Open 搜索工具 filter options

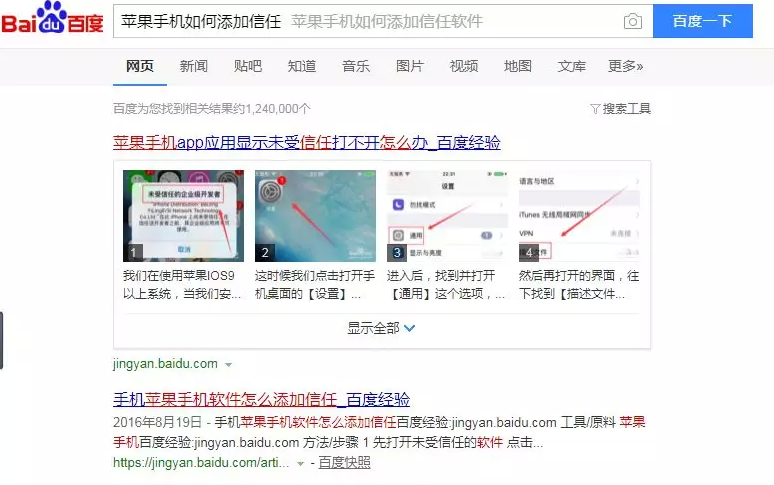(621, 108)
